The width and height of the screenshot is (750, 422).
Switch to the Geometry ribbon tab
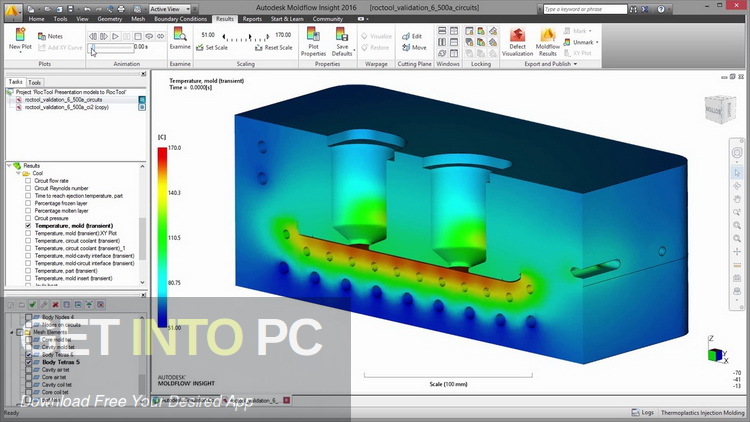(x=110, y=19)
